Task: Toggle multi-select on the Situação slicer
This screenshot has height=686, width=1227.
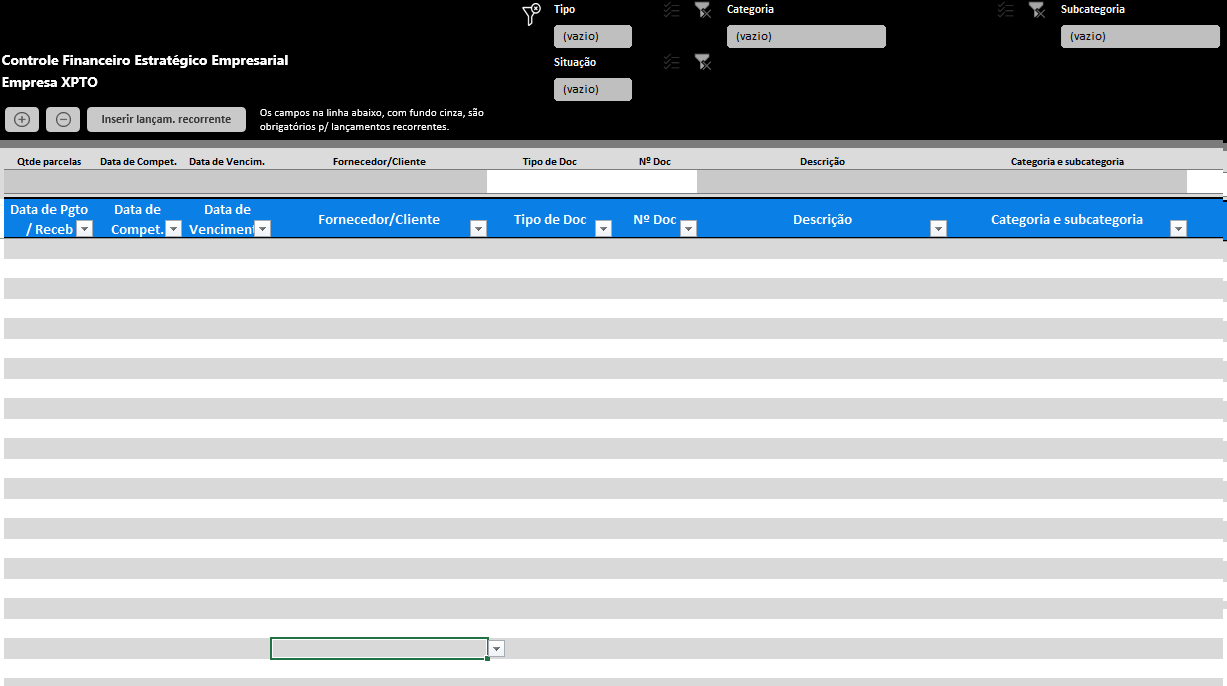Action: point(672,62)
